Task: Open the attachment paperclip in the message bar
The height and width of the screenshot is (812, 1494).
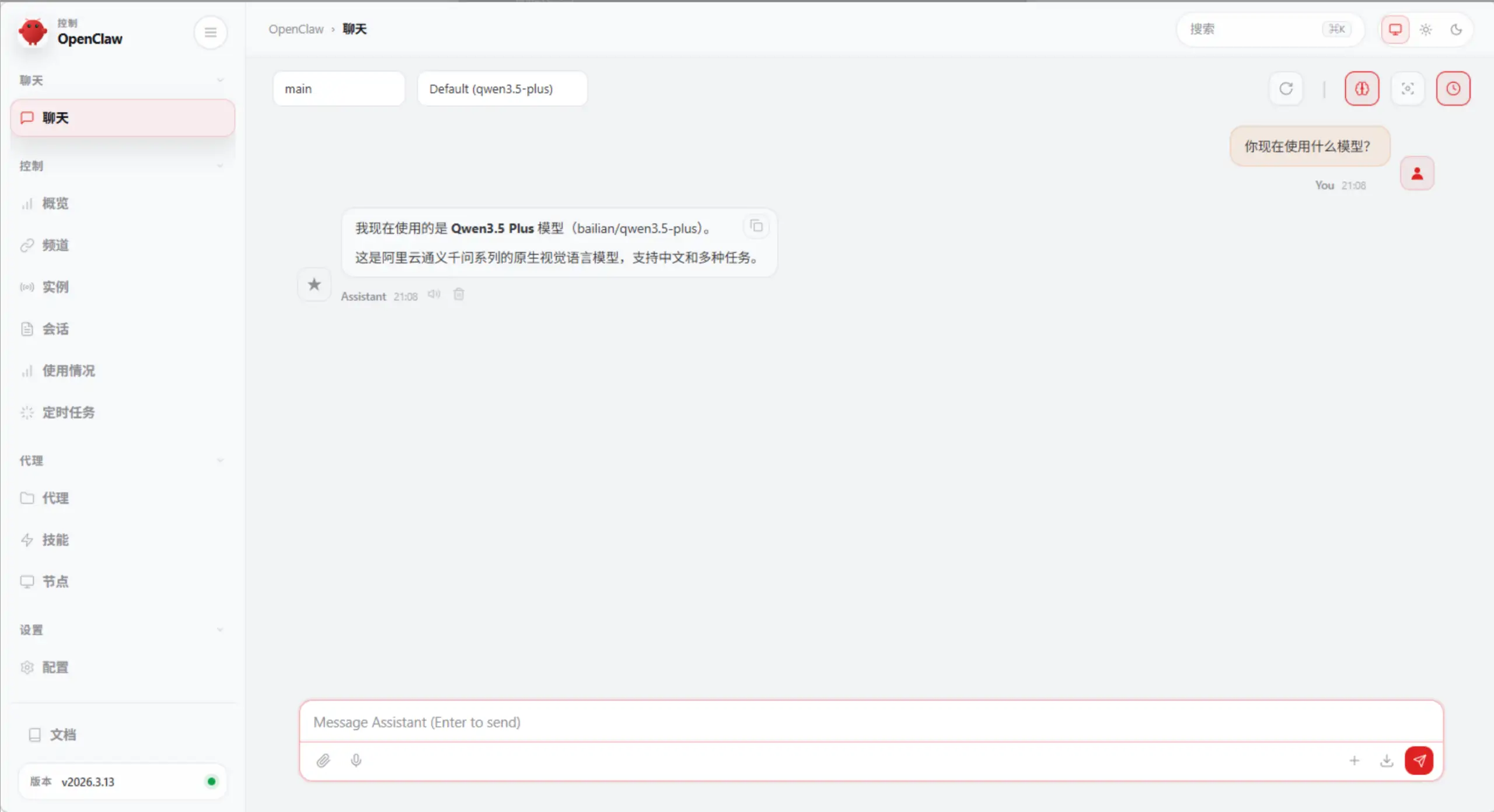Action: pos(324,761)
